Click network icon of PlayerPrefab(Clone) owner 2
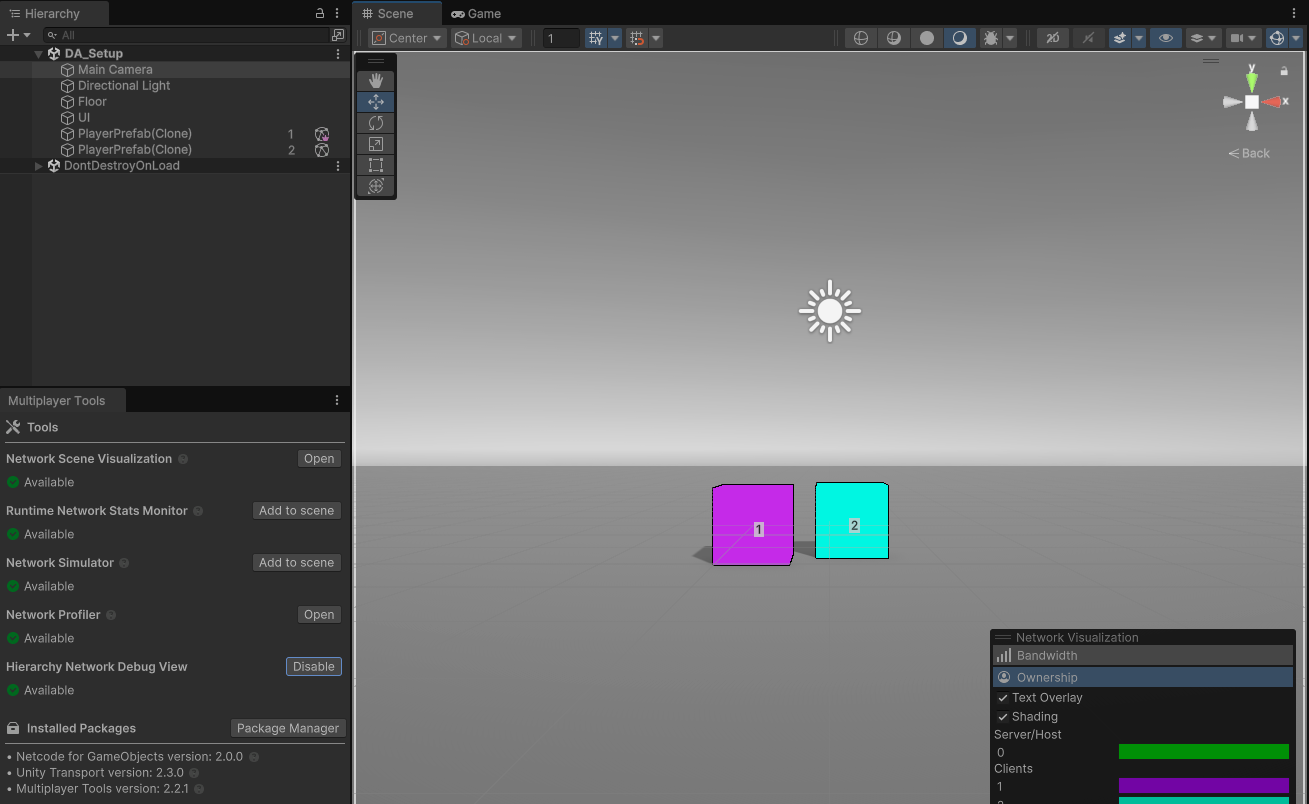This screenshot has width=1309, height=804. tap(322, 150)
